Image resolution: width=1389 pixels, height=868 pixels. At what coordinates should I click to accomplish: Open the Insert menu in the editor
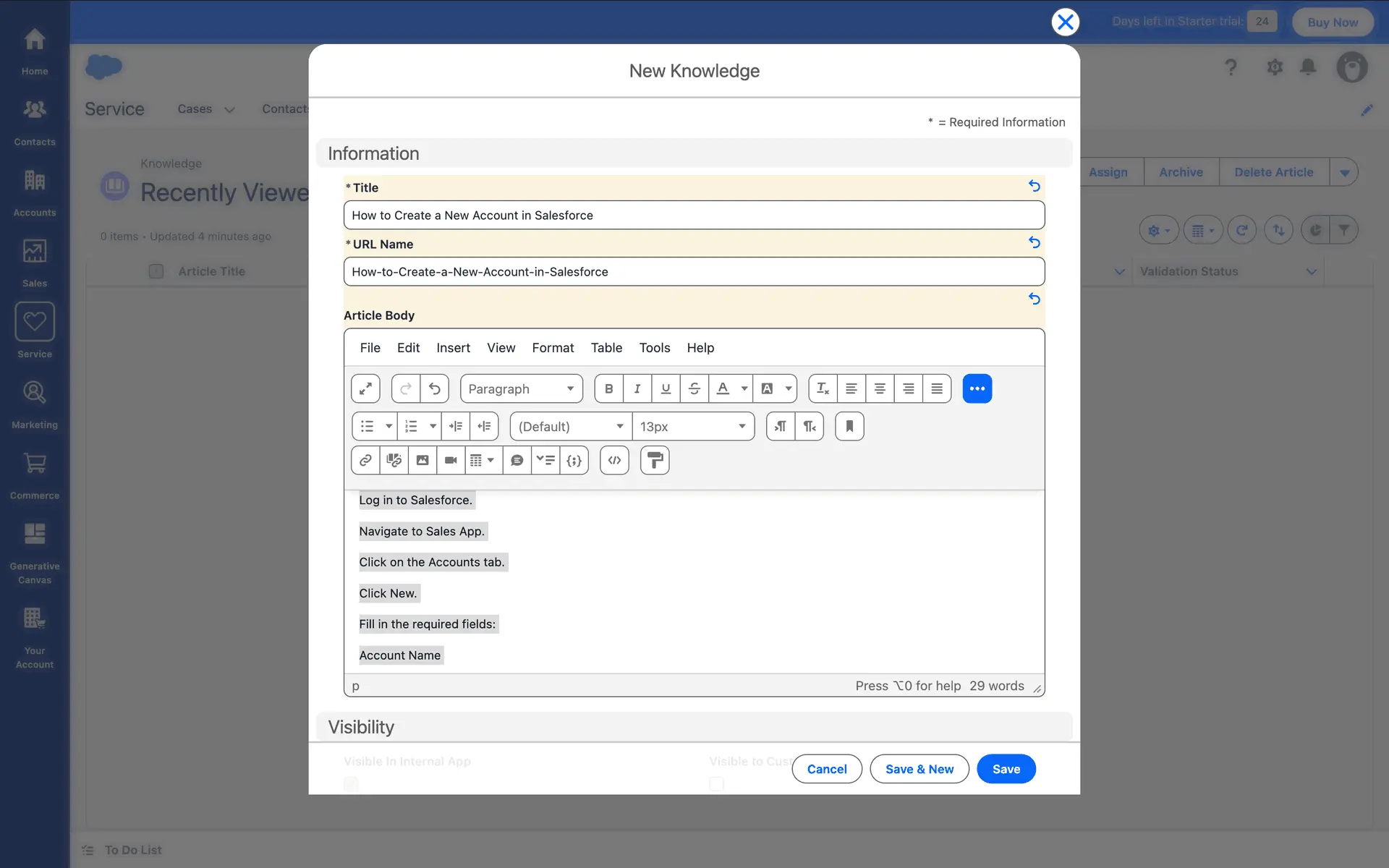(453, 348)
